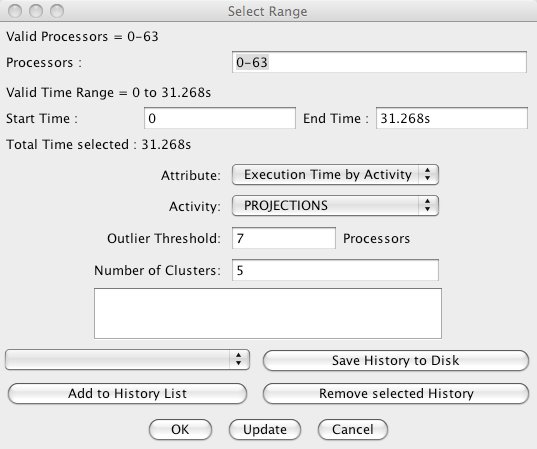
Task: Click the Attribute dropdown stepper arrows
Action: click(427, 174)
